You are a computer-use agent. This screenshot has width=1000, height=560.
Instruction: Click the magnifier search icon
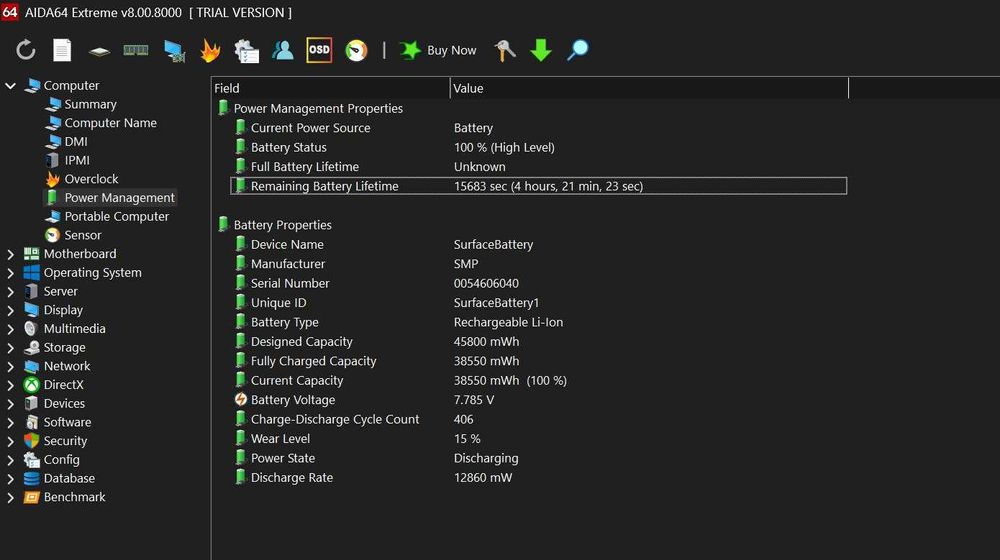[x=578, y=50]
